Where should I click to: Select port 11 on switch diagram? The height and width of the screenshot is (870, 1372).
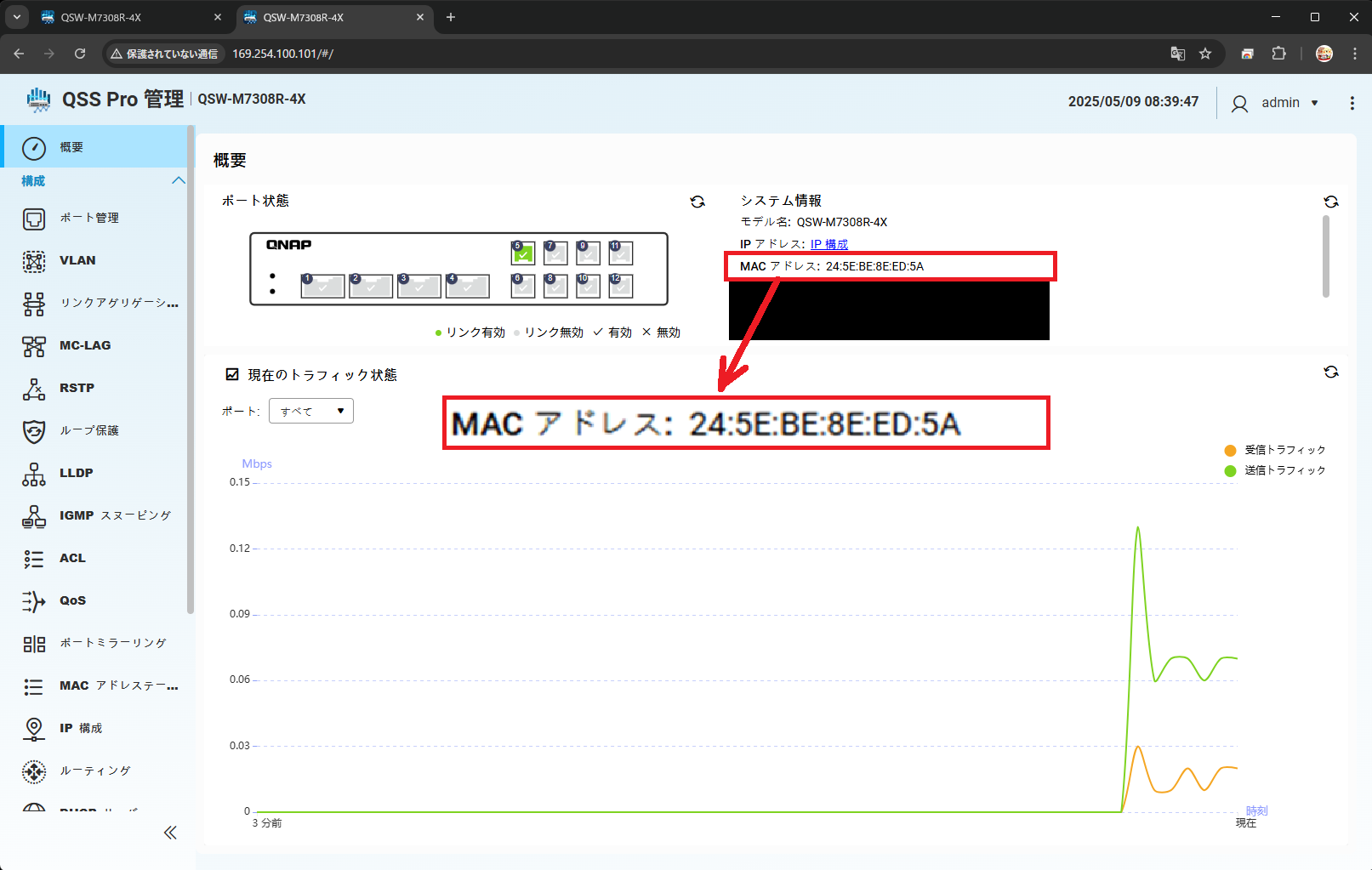point(621,253)
